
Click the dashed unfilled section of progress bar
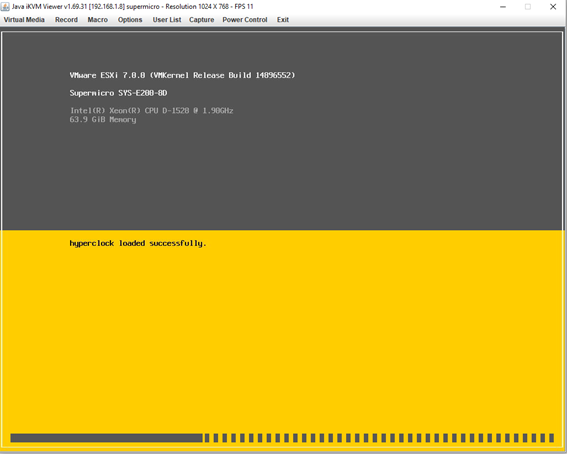pos(379,438)
